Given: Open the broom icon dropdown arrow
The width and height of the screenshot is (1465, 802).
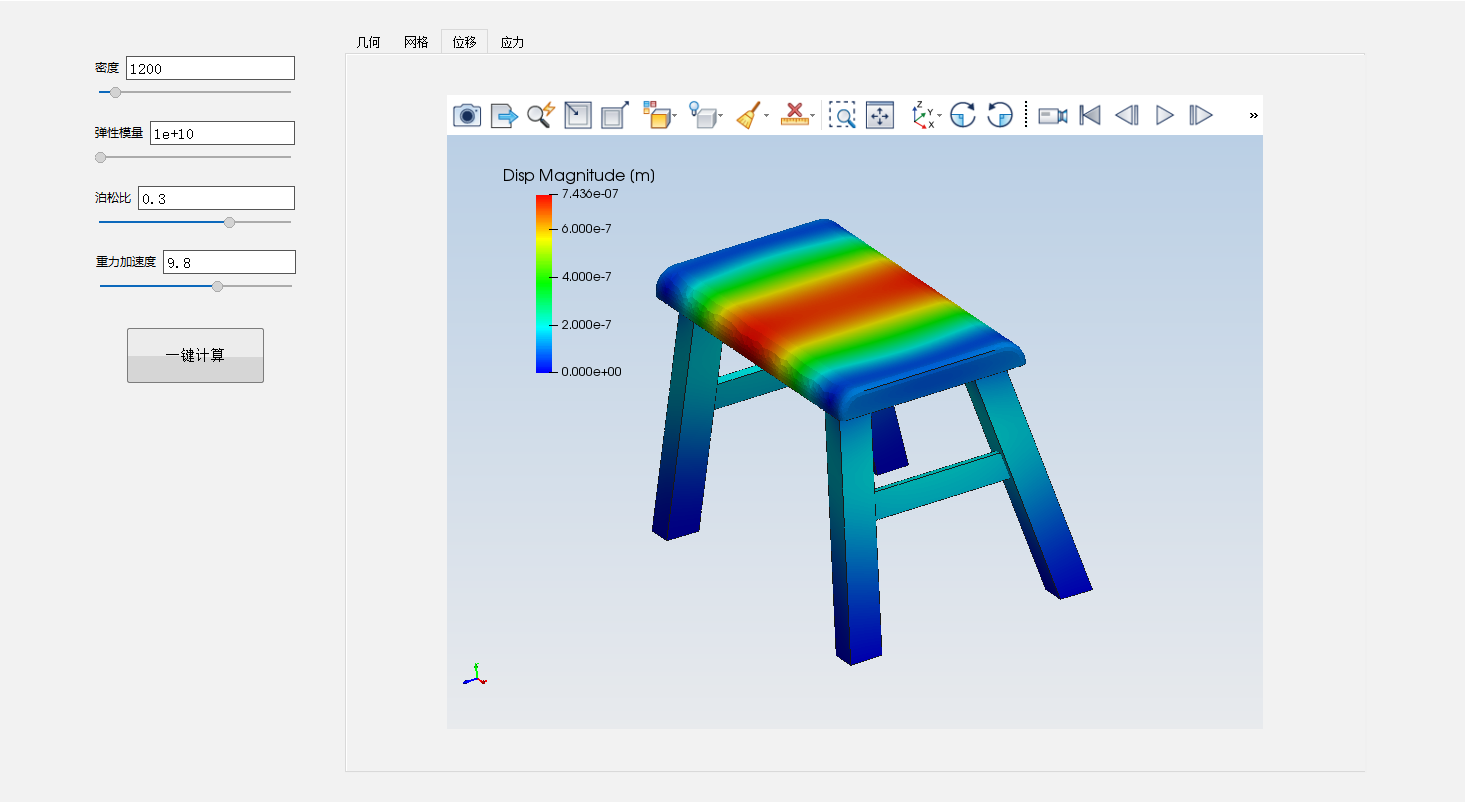Looking at the screenshot, I should coord(767,116).
